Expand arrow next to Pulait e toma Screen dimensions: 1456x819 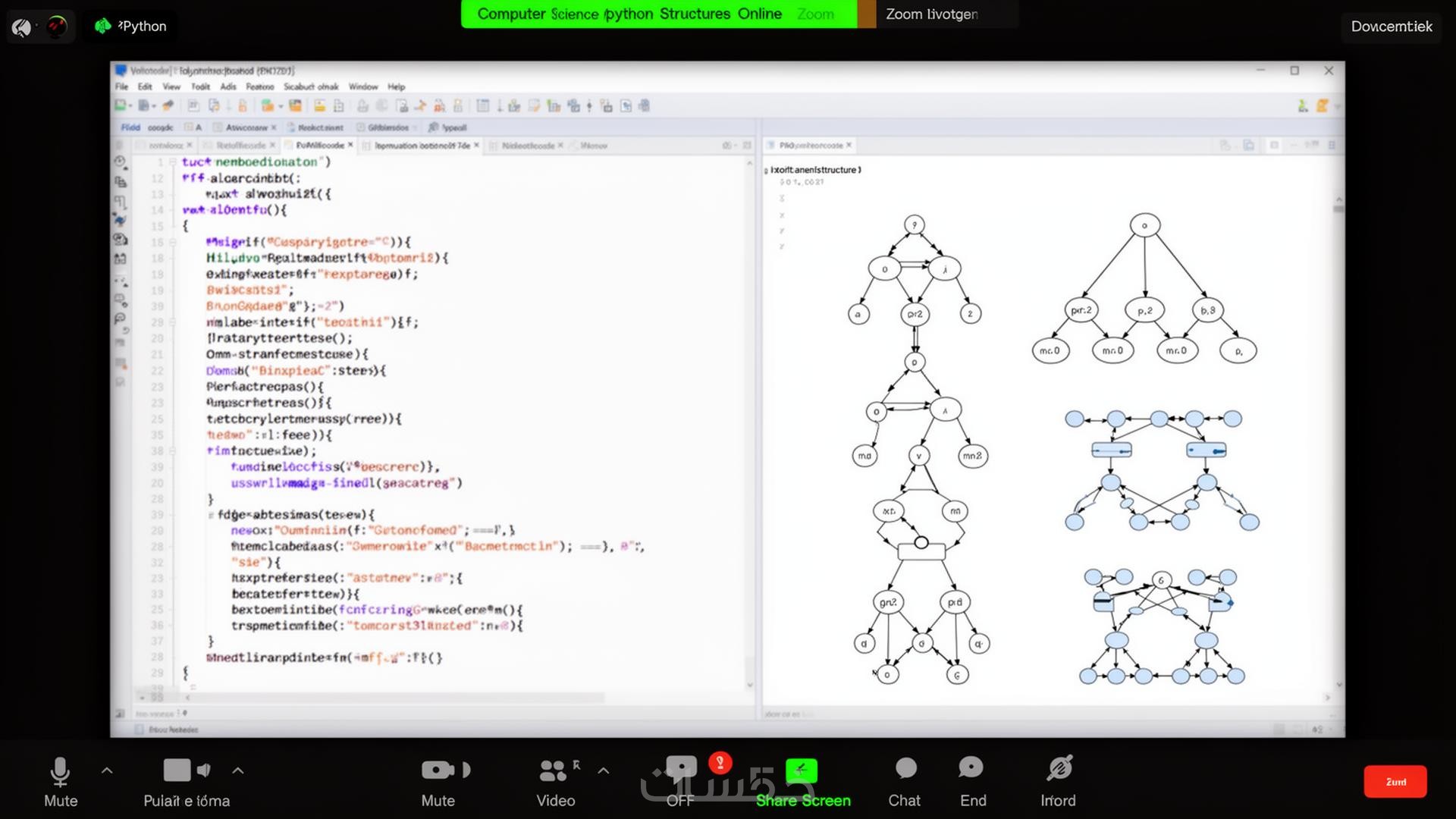pos(238,770)
